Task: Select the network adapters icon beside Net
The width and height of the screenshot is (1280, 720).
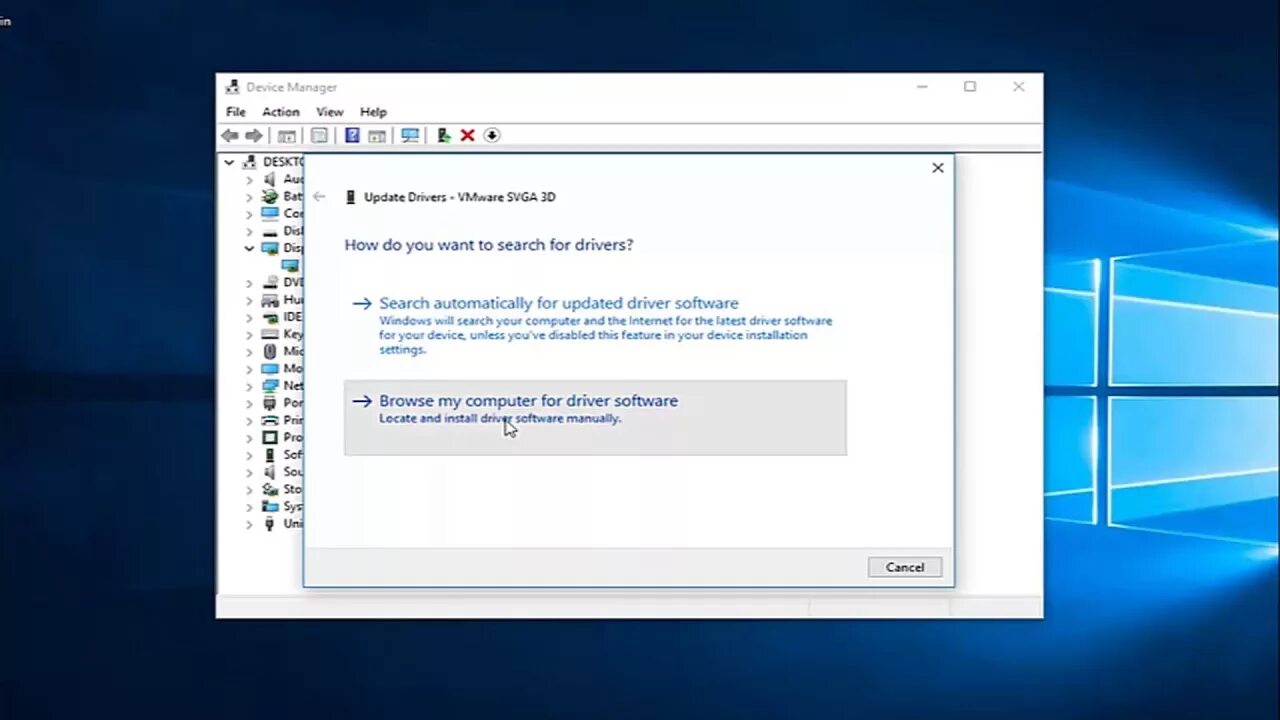Action: pyautogui.click(x=270, y=385)
